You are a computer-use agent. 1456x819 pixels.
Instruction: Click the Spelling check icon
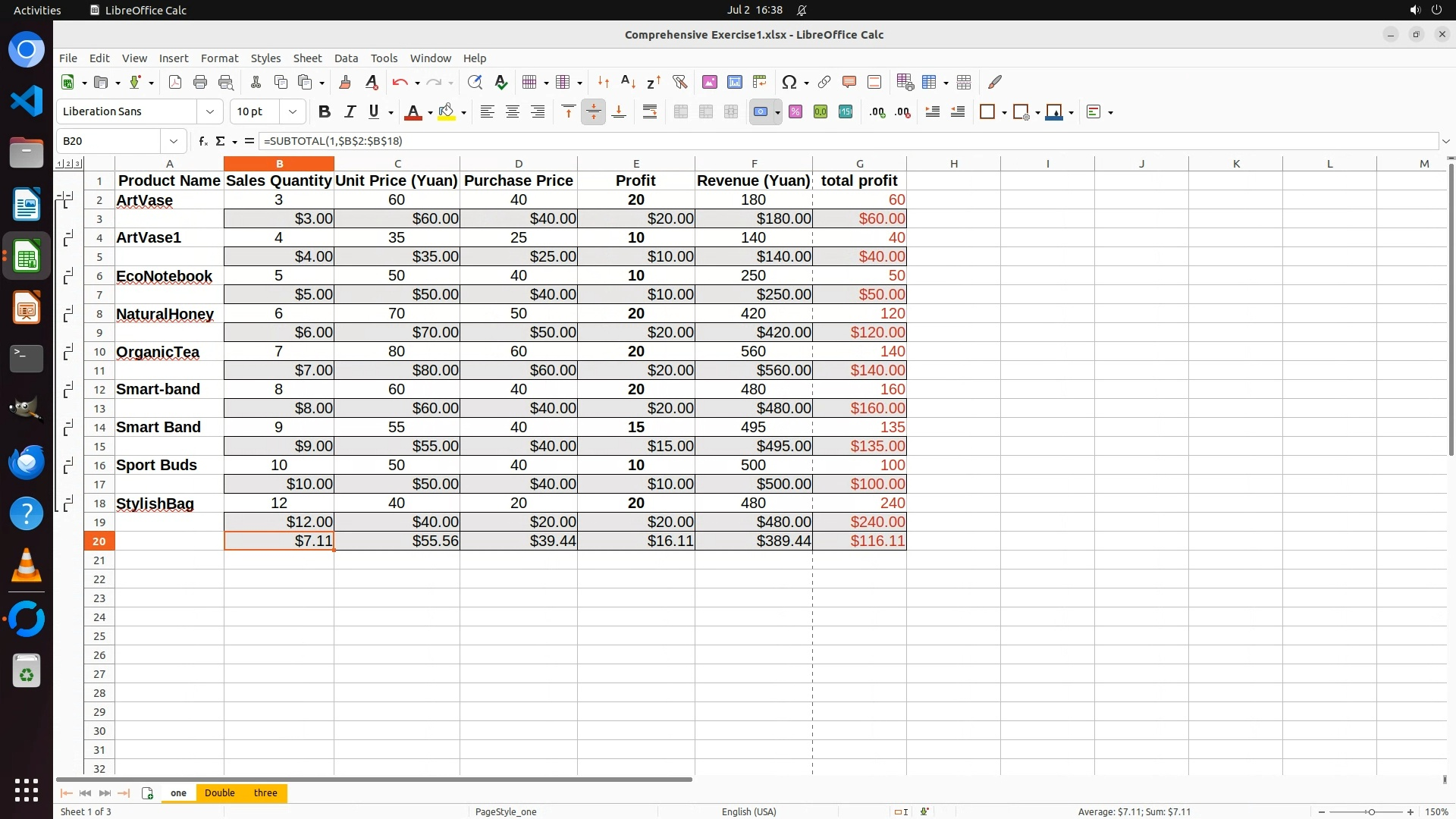(x=500, y=82)
